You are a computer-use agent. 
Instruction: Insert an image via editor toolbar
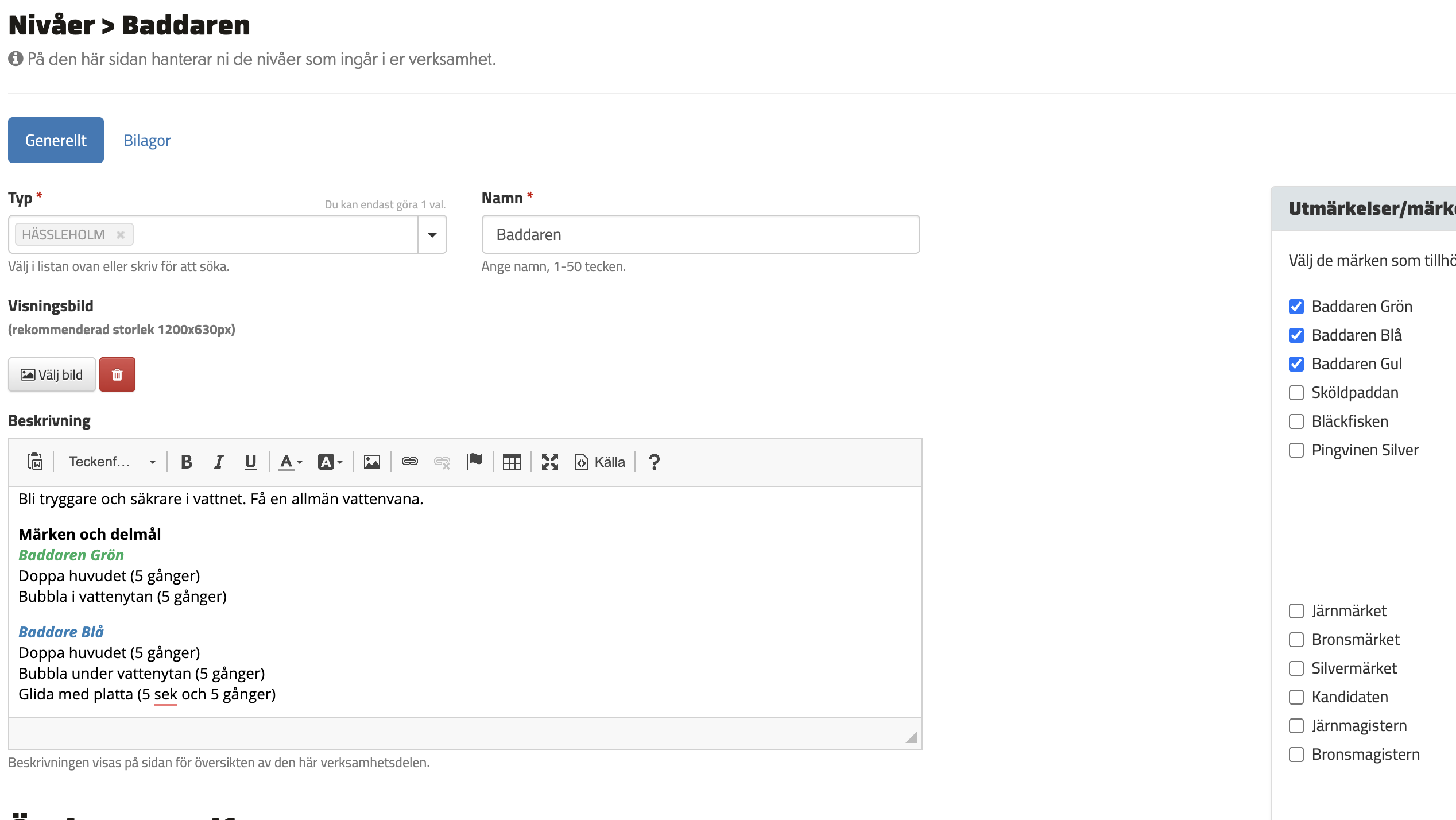point(371,462)
